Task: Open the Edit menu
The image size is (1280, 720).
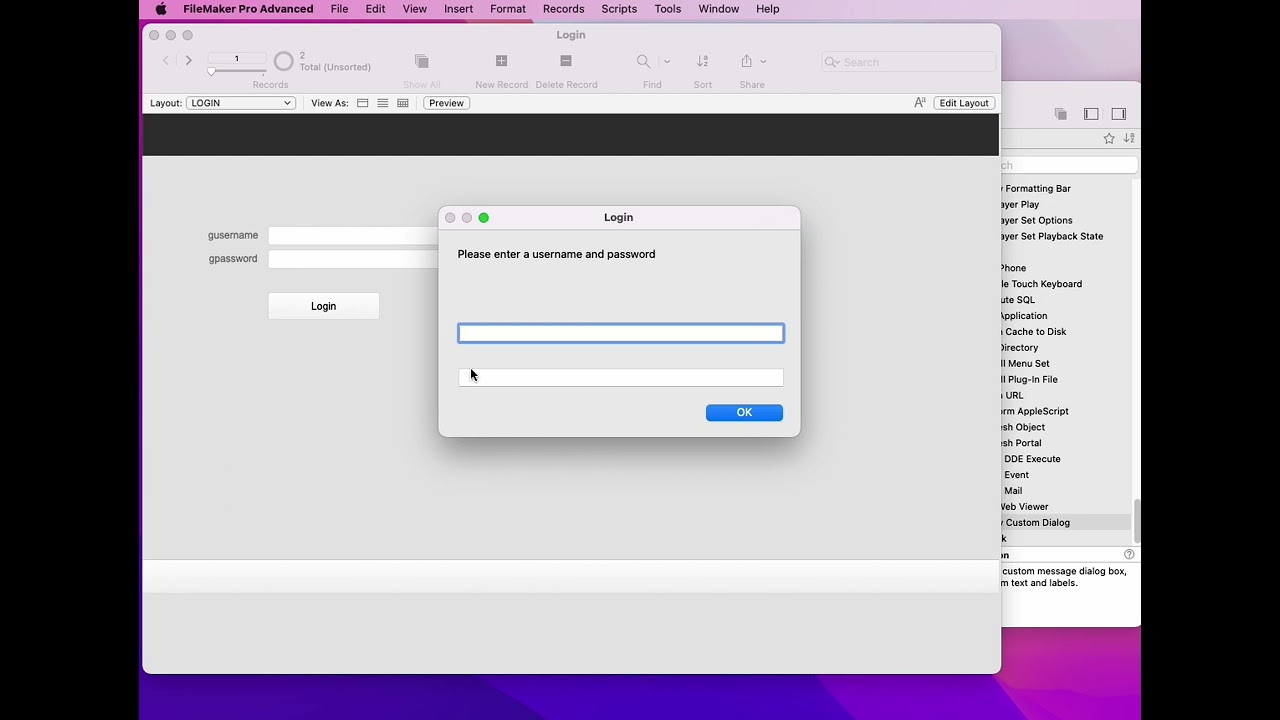Action: [375, 9]
